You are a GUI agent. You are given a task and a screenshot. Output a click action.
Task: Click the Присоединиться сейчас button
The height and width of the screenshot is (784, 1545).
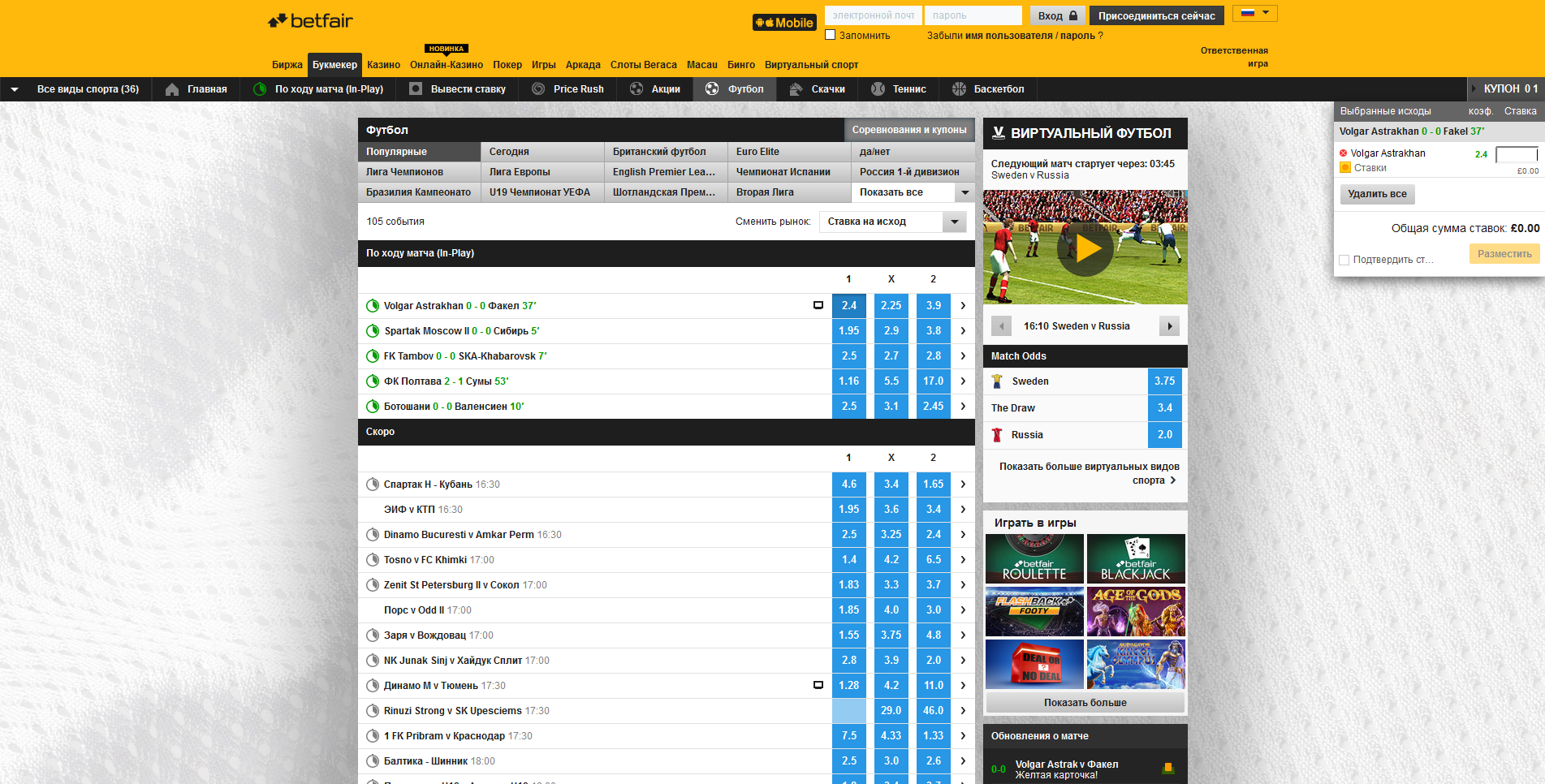coord(1156,15)
